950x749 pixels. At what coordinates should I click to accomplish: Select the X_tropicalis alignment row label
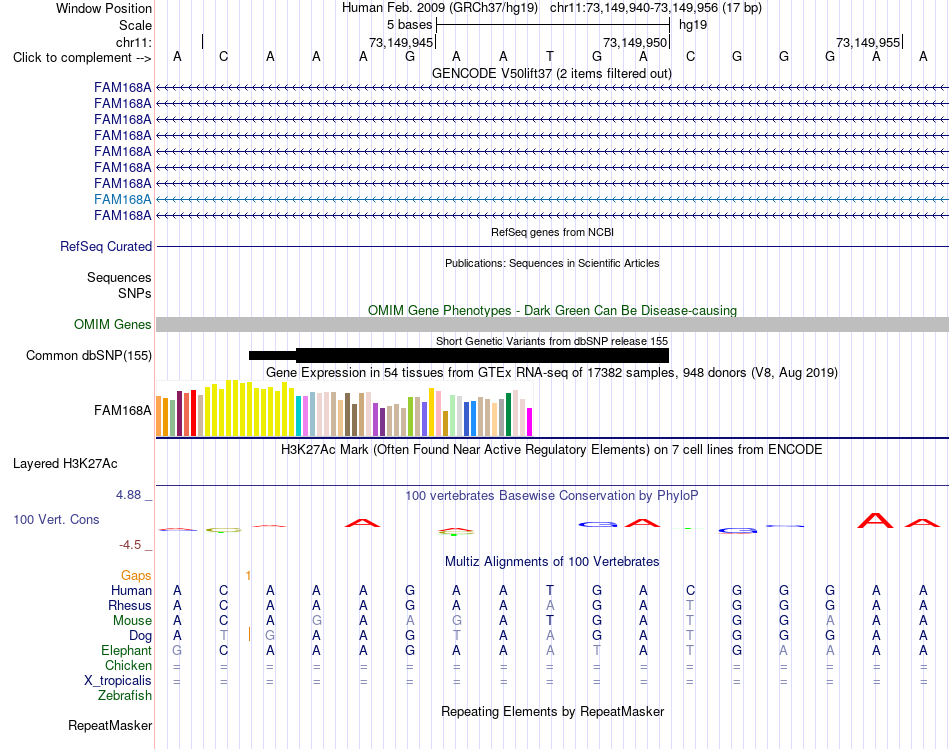(x=118, y=681)
